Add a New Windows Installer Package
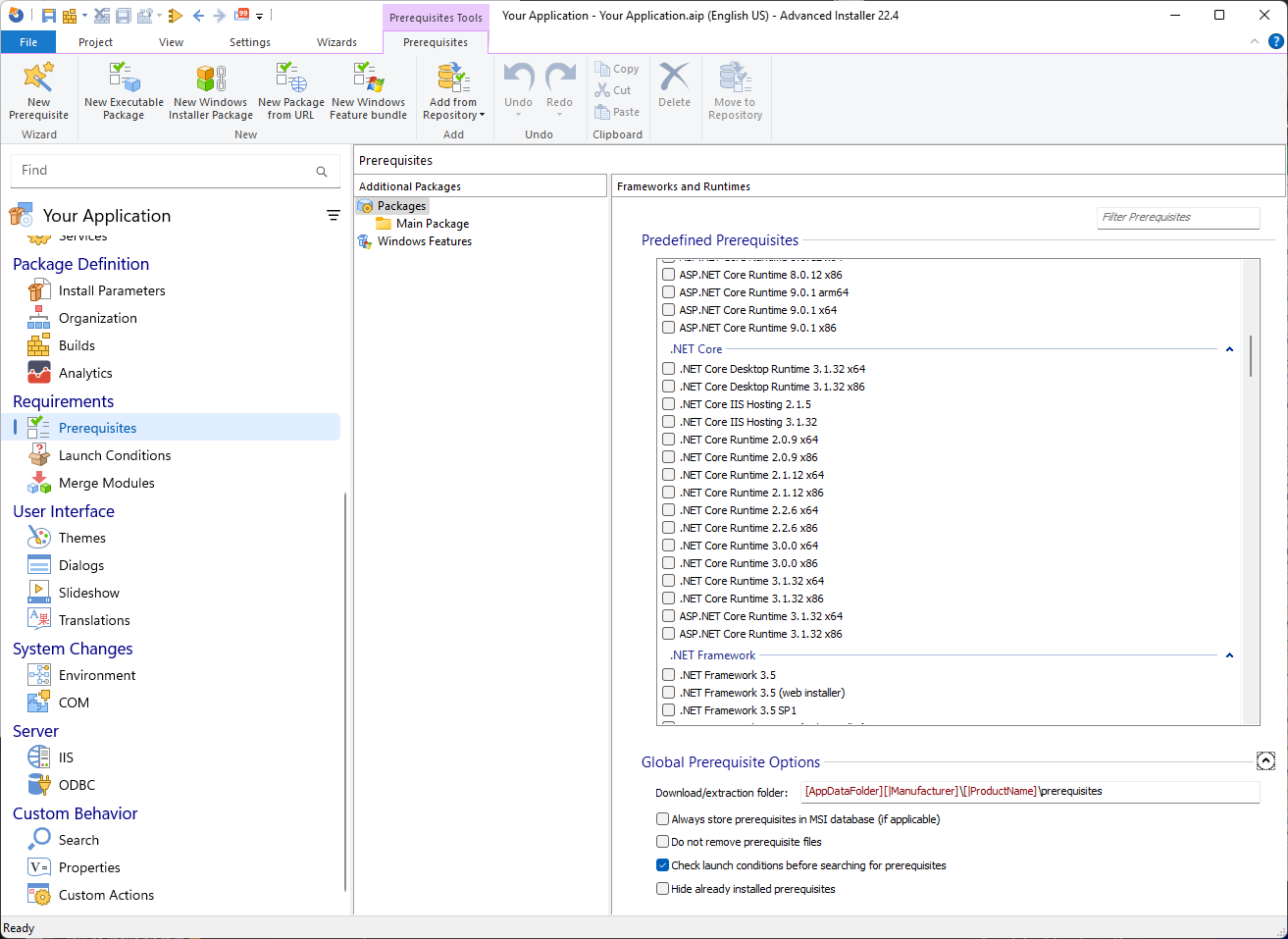This screenshot has width=1288, height=939. pos(211,90)
